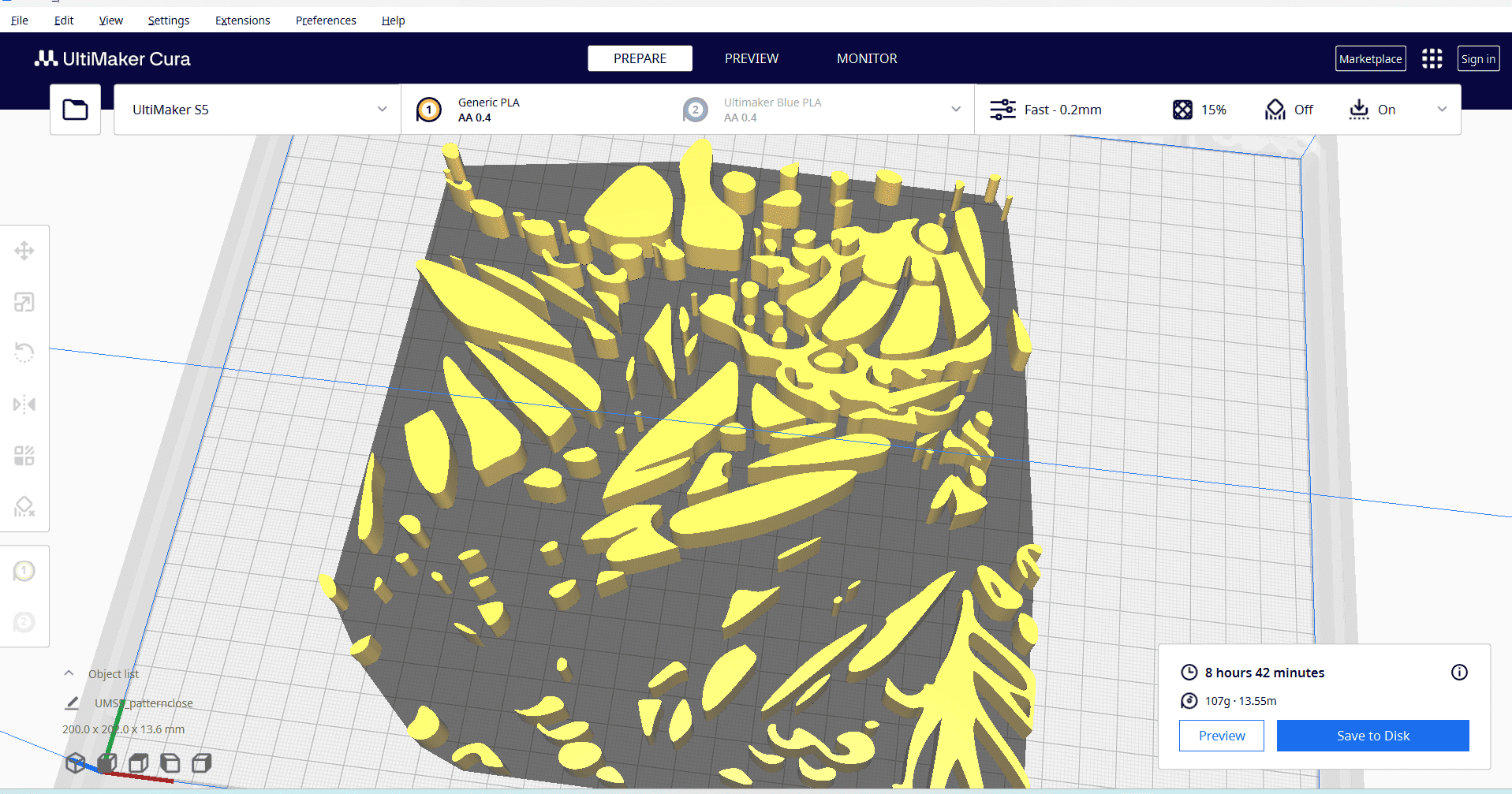Expand the print settings panel chevron
This screenshot has width=1512, height=794.
[x=1442, y=110]
